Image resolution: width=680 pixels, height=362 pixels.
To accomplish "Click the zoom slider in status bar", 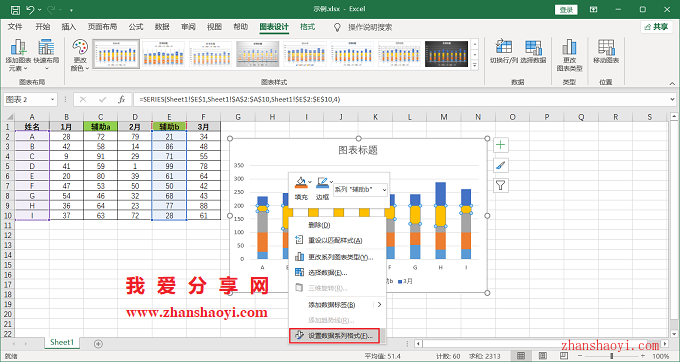I will [x=612, y=356].
